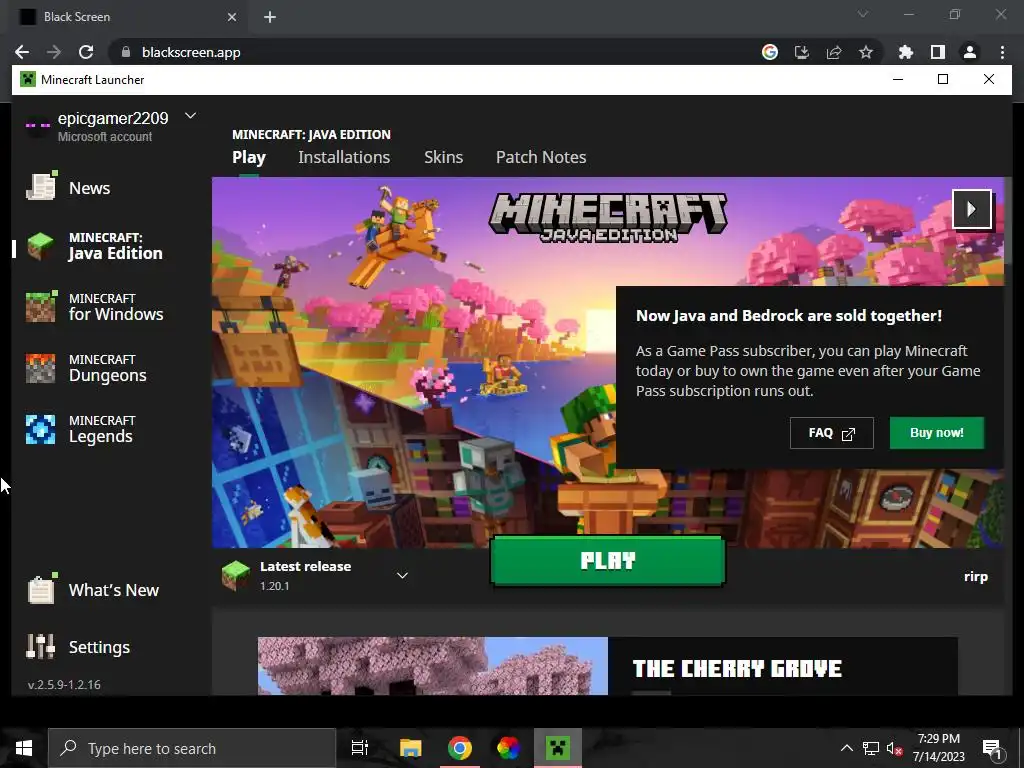
Task: Open the FAQ external link
Action: pos(831,433)
